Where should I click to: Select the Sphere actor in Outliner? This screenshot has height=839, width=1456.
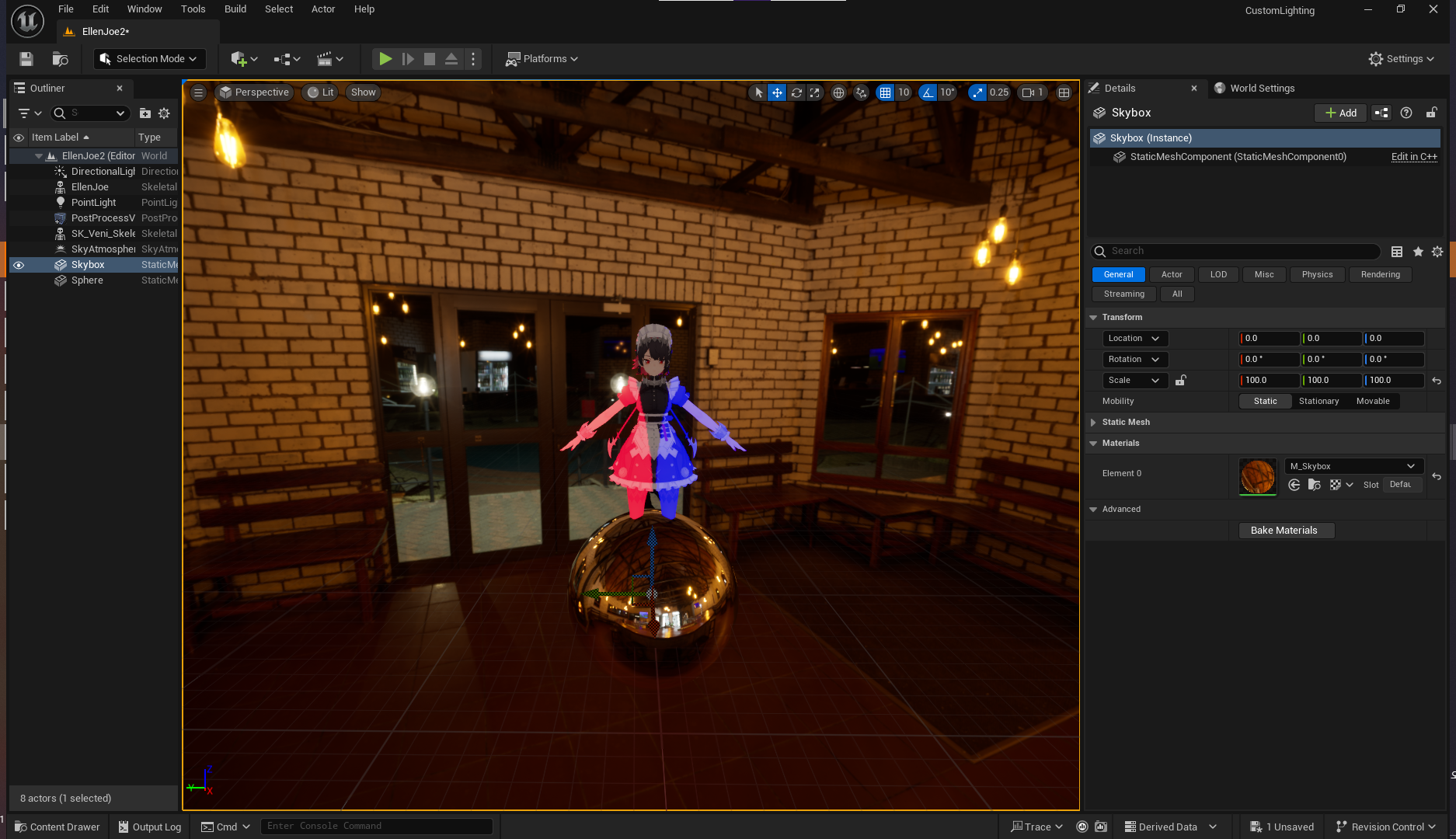[x=87, y=280]
